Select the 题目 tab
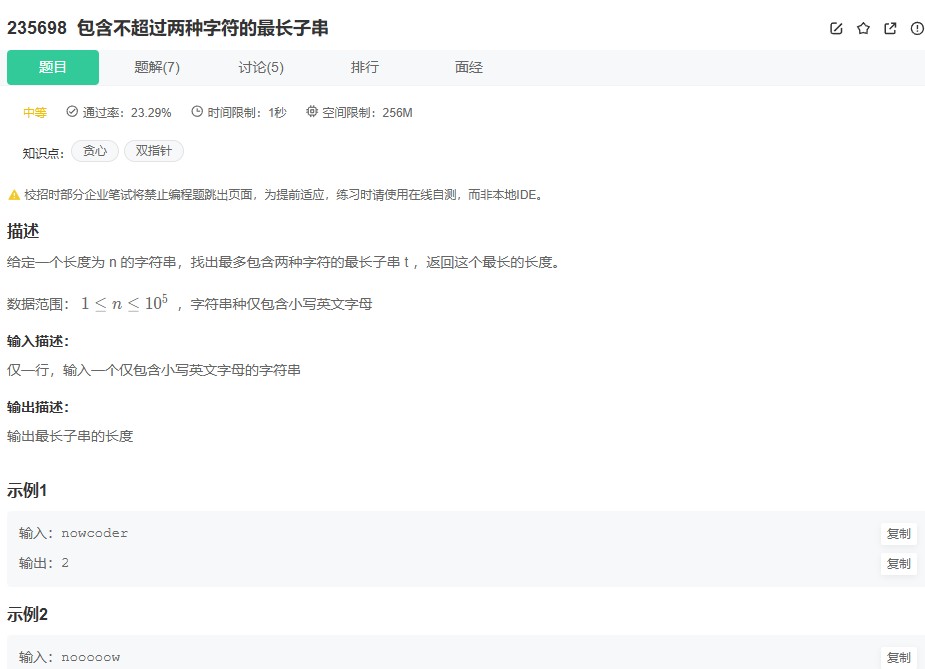 [x=53, y=67]
